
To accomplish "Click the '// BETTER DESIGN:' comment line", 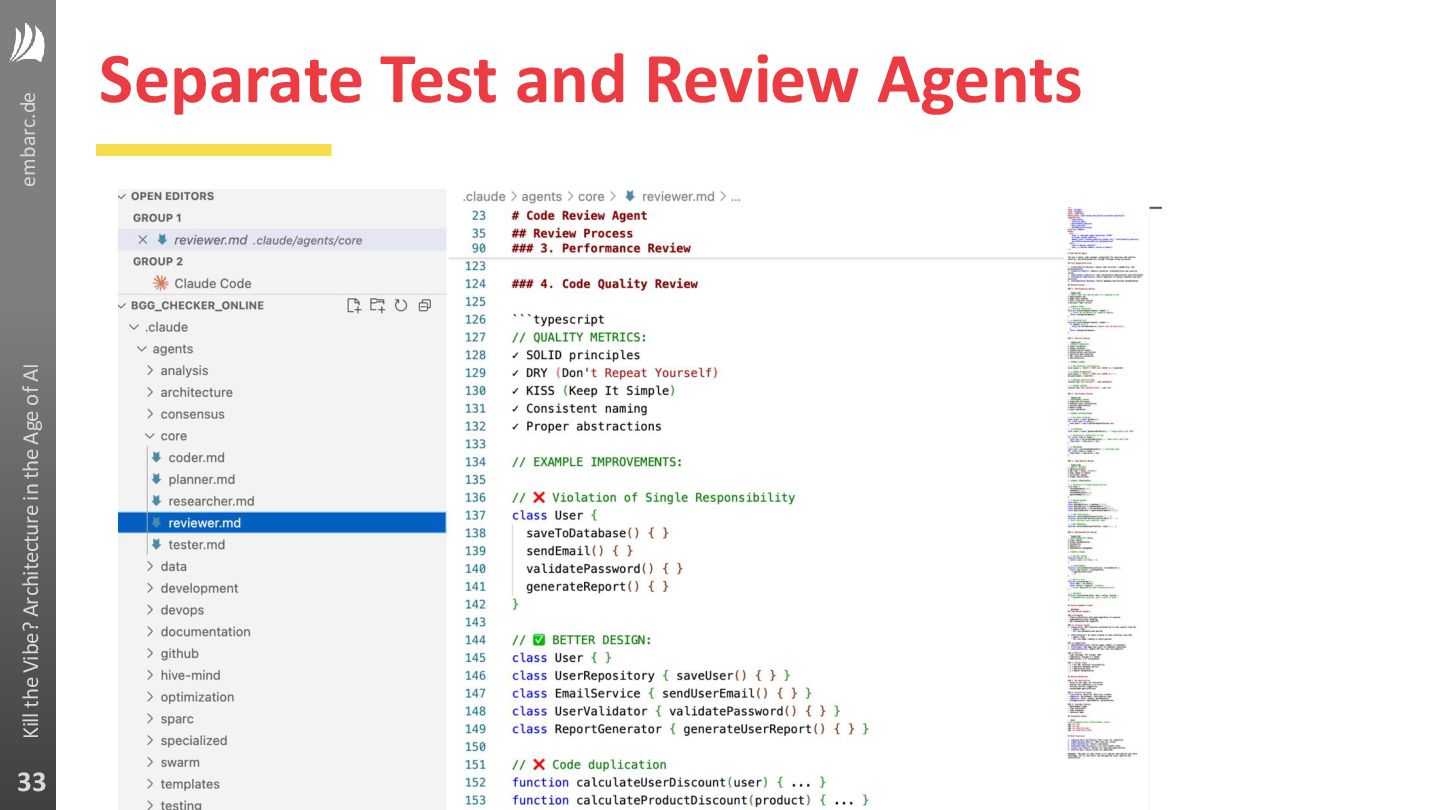I will pyautogui.click(x=581, y=640).
